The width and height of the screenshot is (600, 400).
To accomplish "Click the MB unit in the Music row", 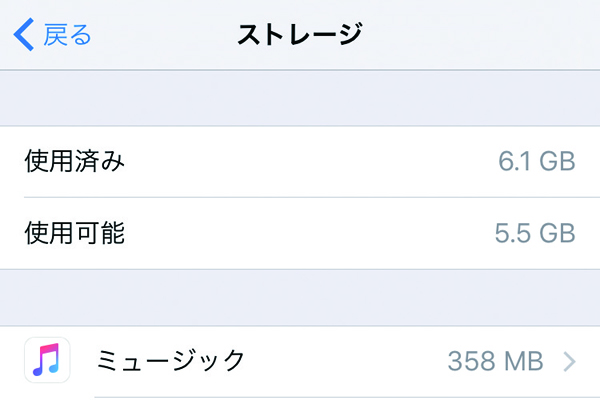I will 524,360.
